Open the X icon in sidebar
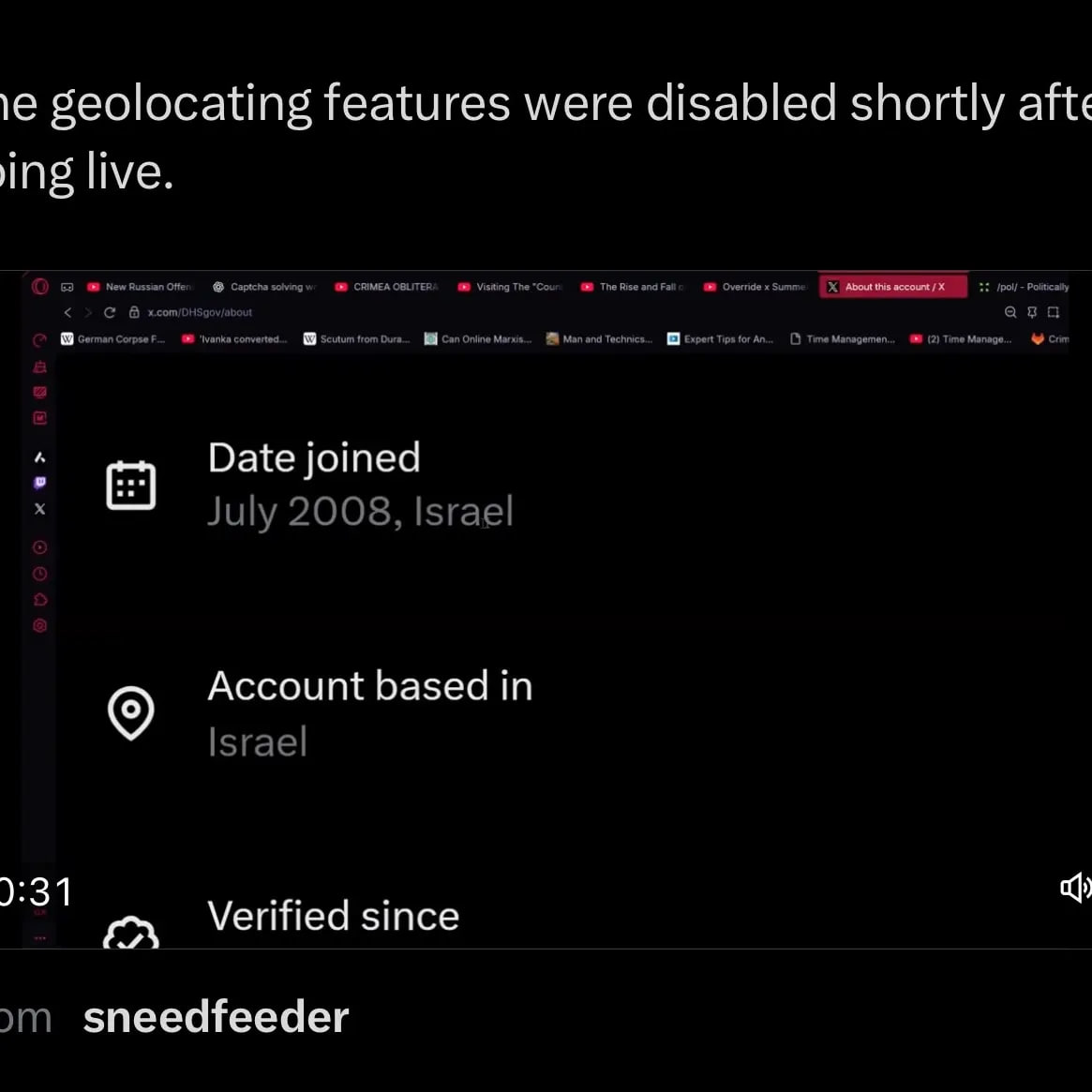Viewport: 1092px width, 1092px height. click(x=39, y=509)
